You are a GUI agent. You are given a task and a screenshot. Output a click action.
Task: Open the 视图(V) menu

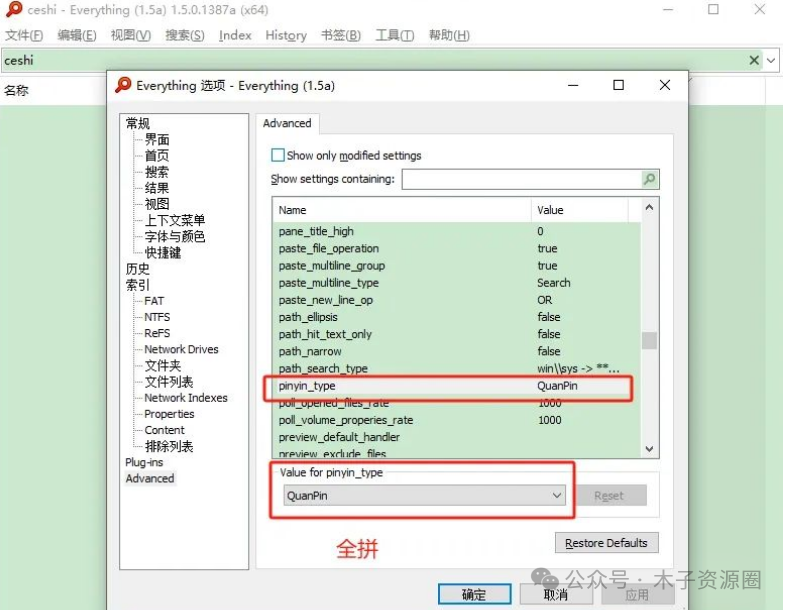130,35
